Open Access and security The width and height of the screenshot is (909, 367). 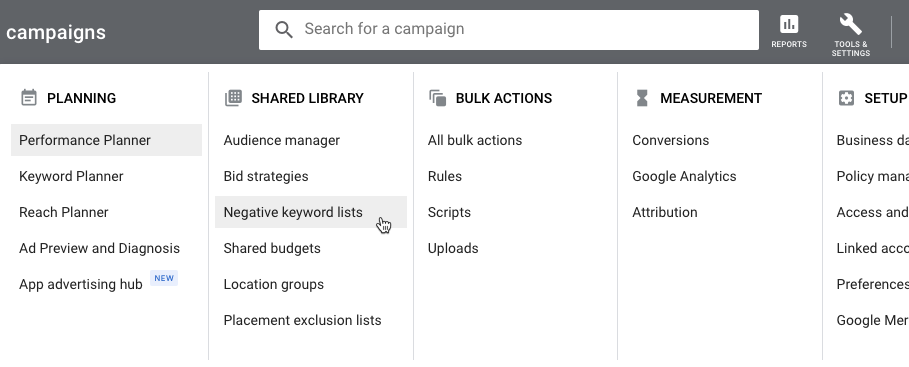click(872, 212)
